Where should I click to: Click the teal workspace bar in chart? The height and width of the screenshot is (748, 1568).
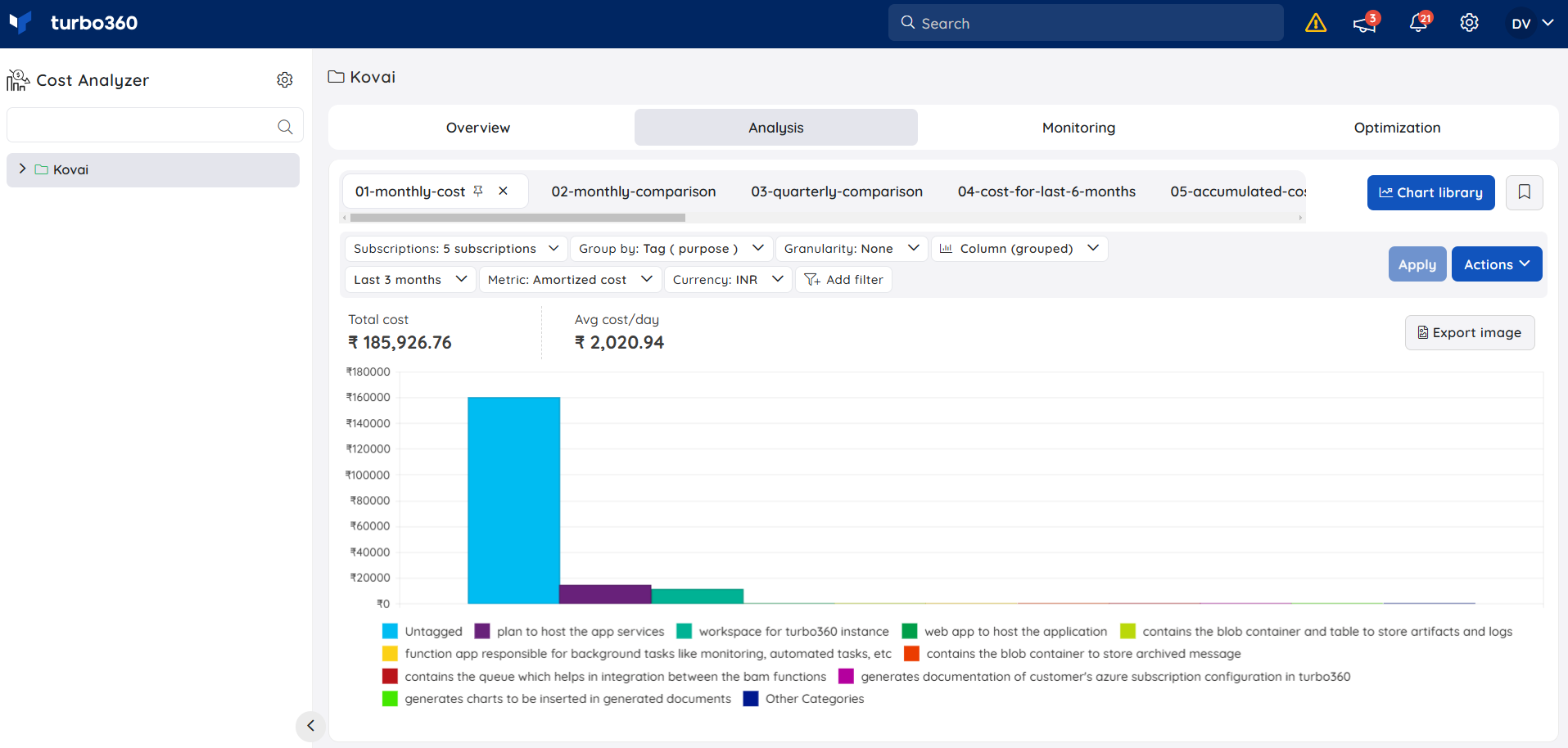(698, 597)
